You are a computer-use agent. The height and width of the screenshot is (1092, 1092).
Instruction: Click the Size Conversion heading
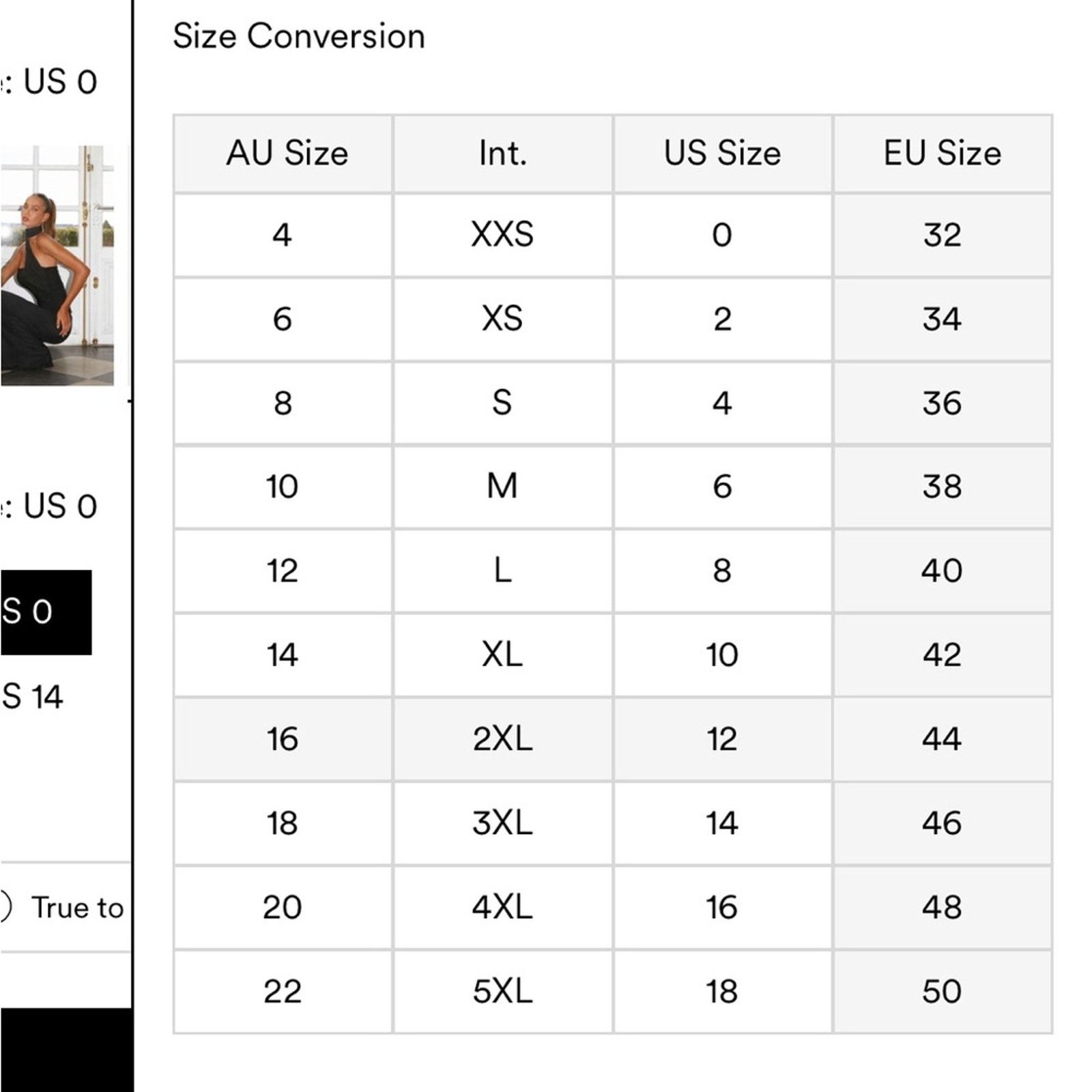(x=299, y=36)
